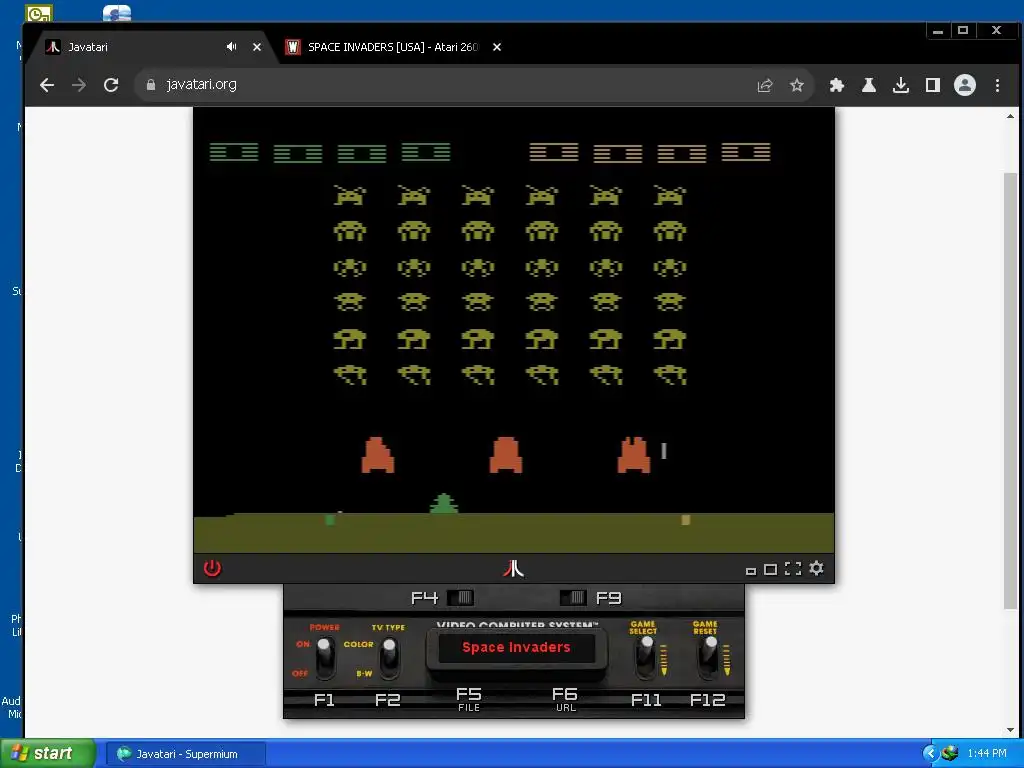Click the red power icon on emulator bar

coord(212,568)
